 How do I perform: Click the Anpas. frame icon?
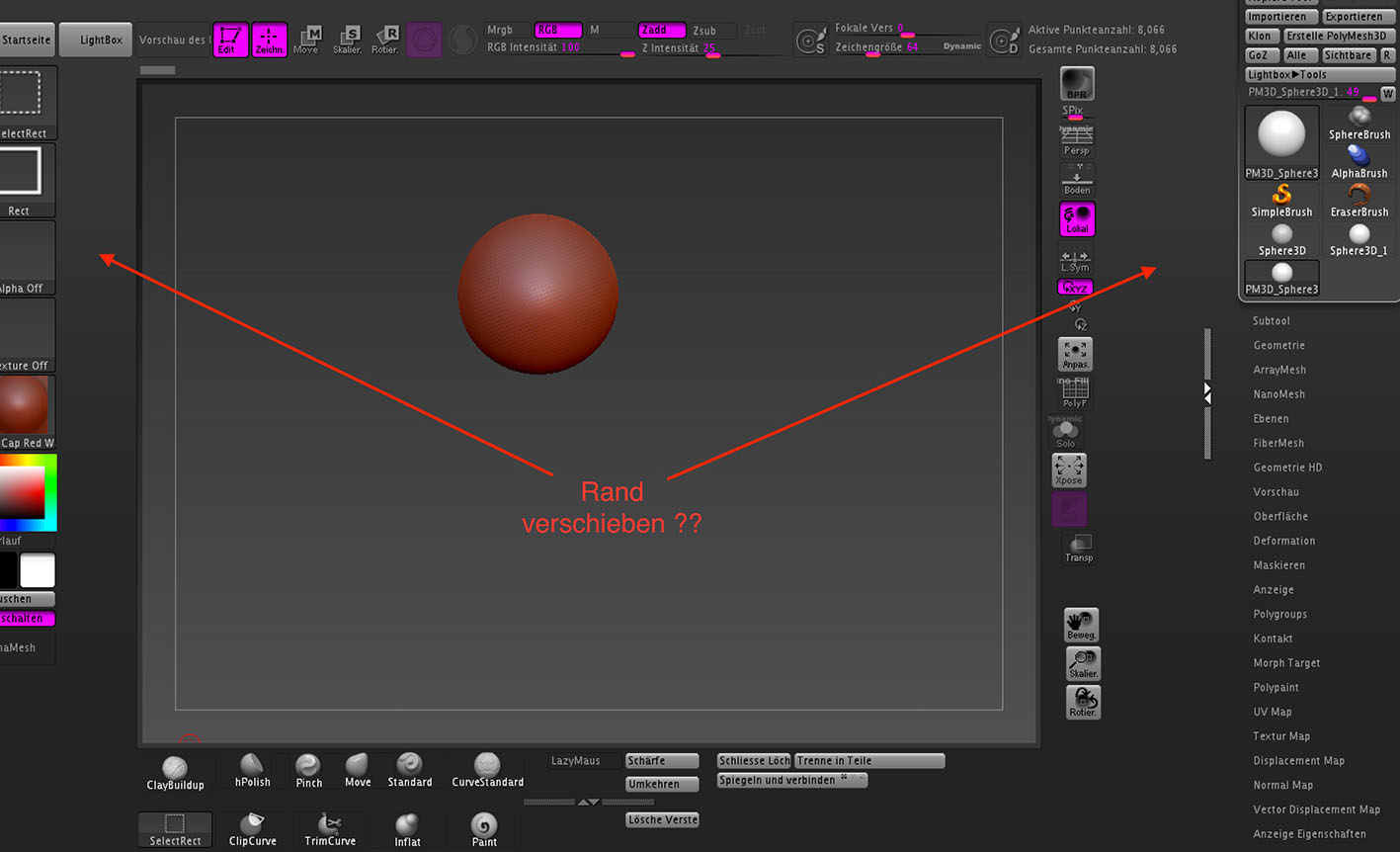[x=1075, y=354]
